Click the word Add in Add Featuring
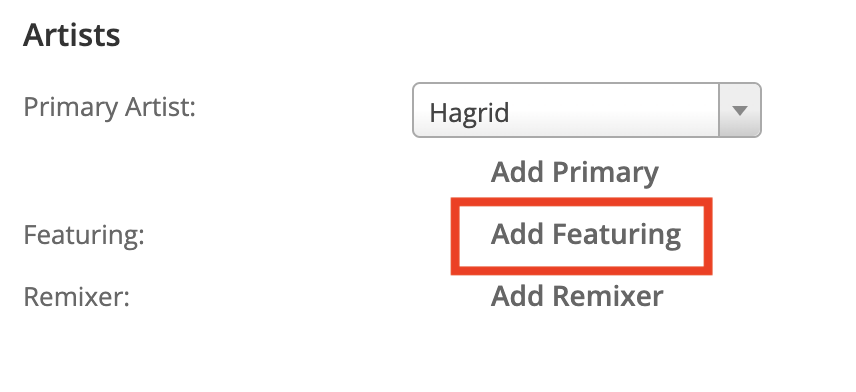Viewport: 856px width, 392px height. pos(517,234)
